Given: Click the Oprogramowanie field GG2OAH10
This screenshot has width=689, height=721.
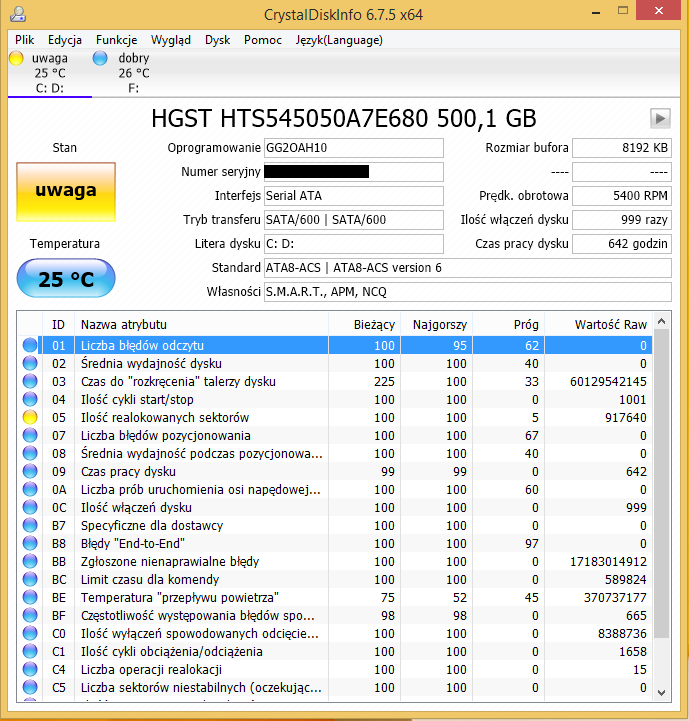Looking at the screenshot, I should [x=354, y=148].
